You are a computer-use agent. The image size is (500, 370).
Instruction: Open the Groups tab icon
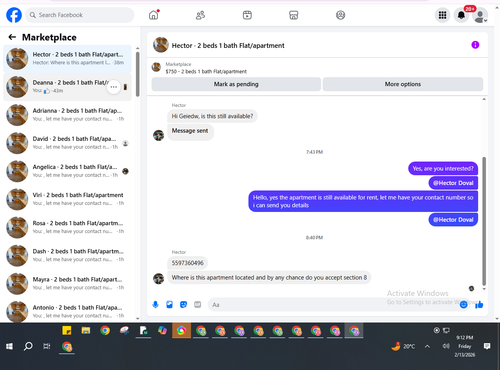(340, 15)
